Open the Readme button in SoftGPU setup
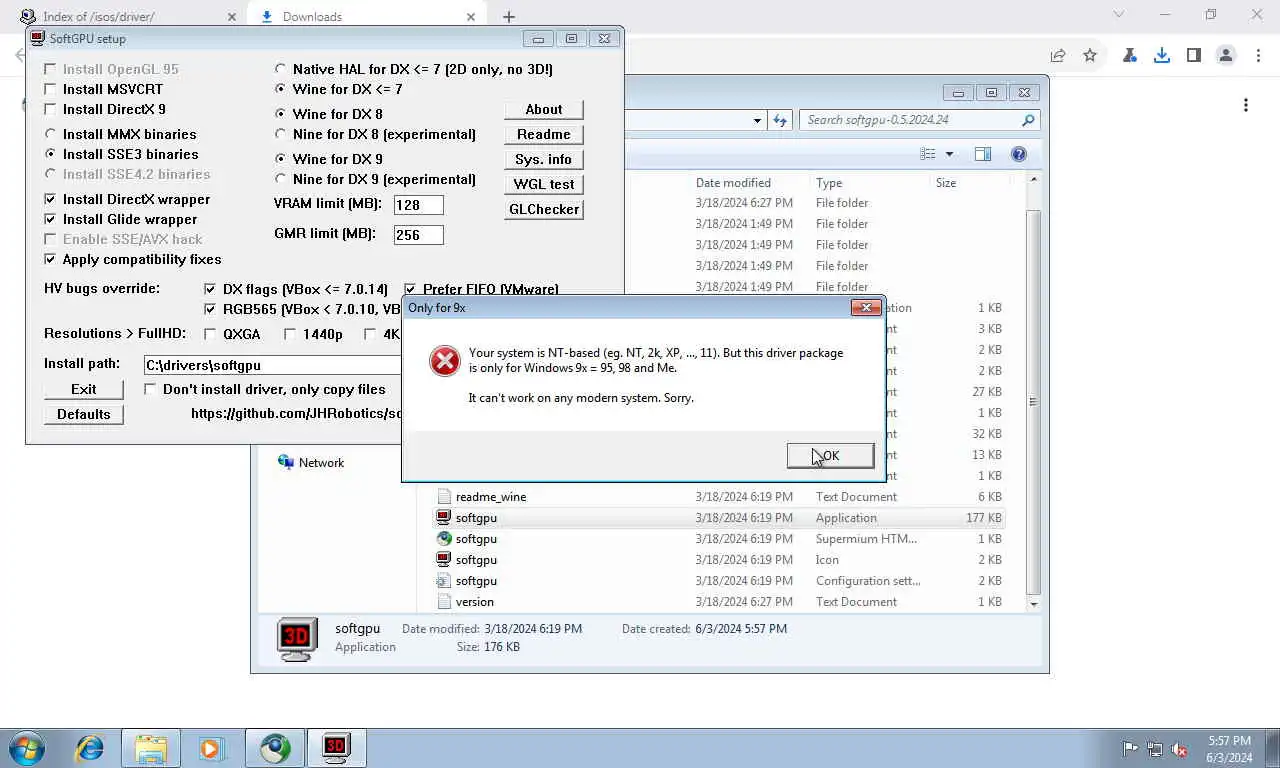The width and height of the screenshot is (1280, 768). pos(544,134)
